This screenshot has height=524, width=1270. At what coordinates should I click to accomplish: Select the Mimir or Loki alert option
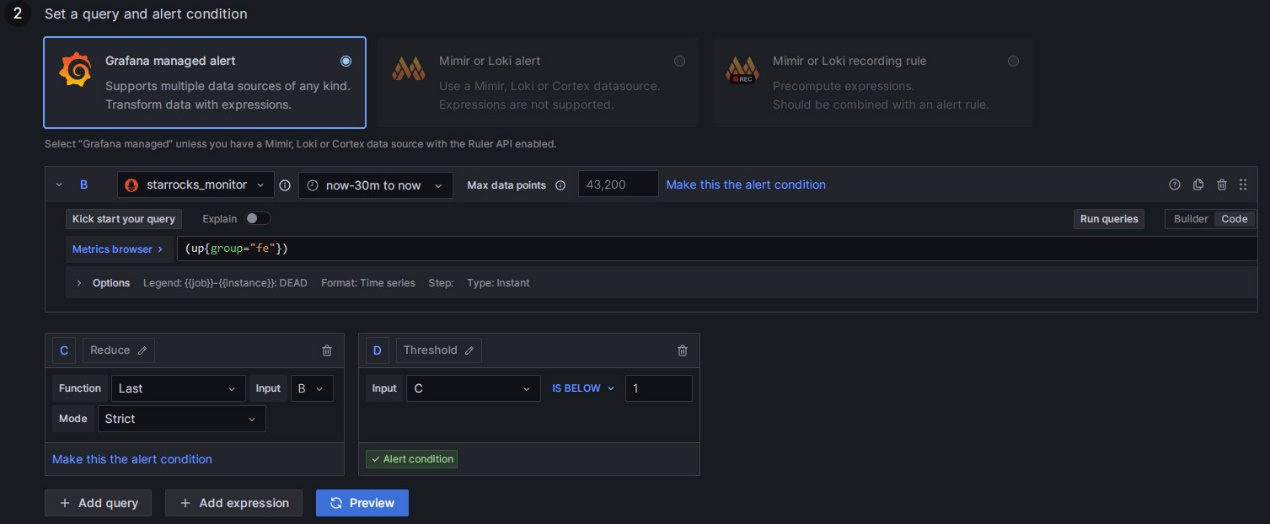(680, 61)
